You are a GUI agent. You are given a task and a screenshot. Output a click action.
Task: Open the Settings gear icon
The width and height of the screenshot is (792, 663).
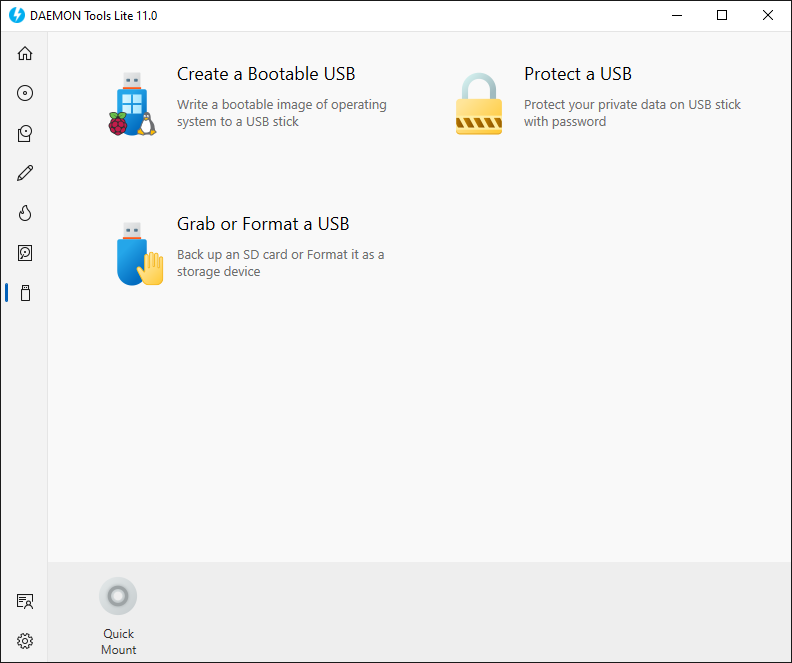click(x=25, y=641)
